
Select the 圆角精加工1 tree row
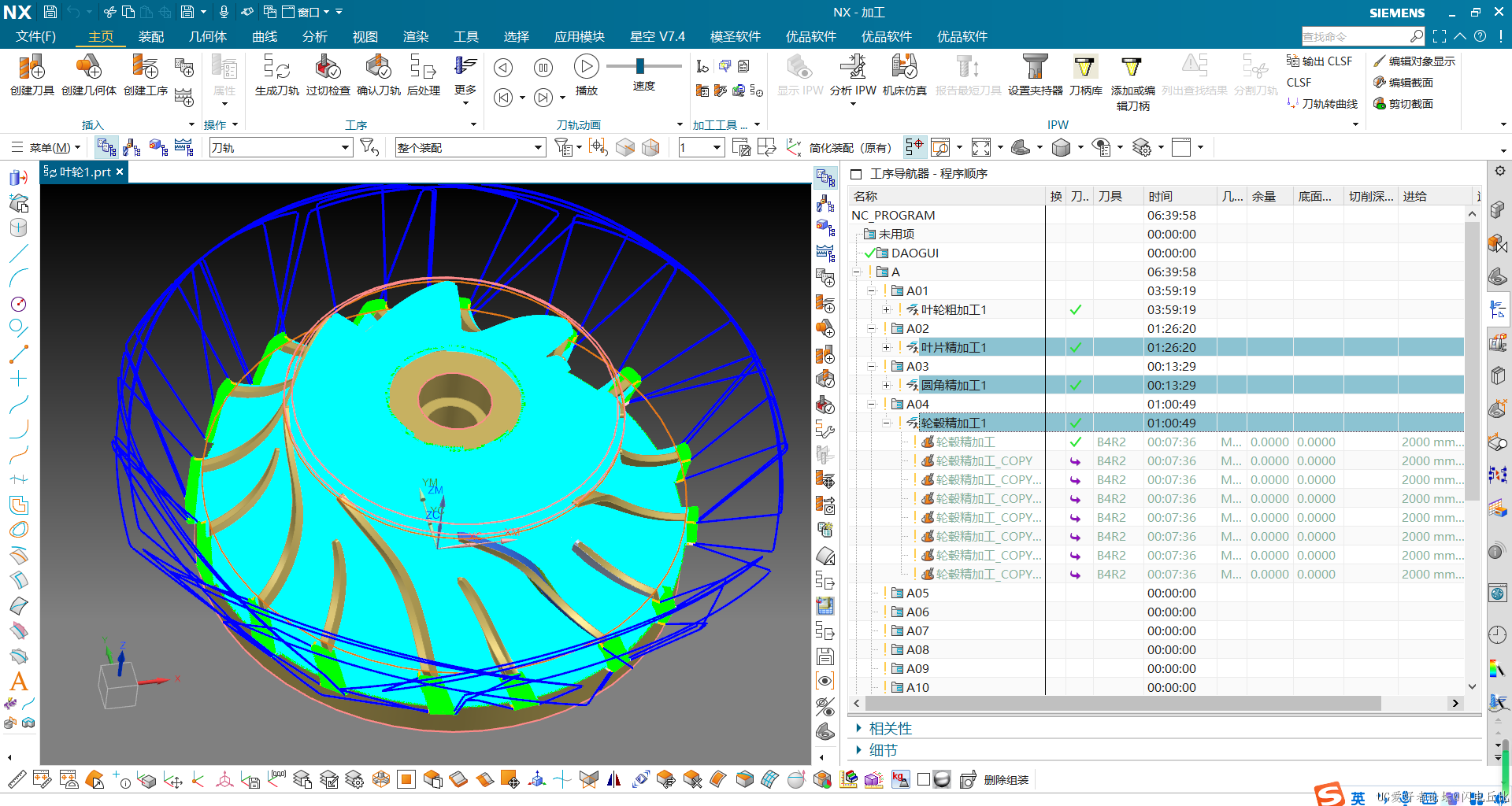click(1157, 385)
